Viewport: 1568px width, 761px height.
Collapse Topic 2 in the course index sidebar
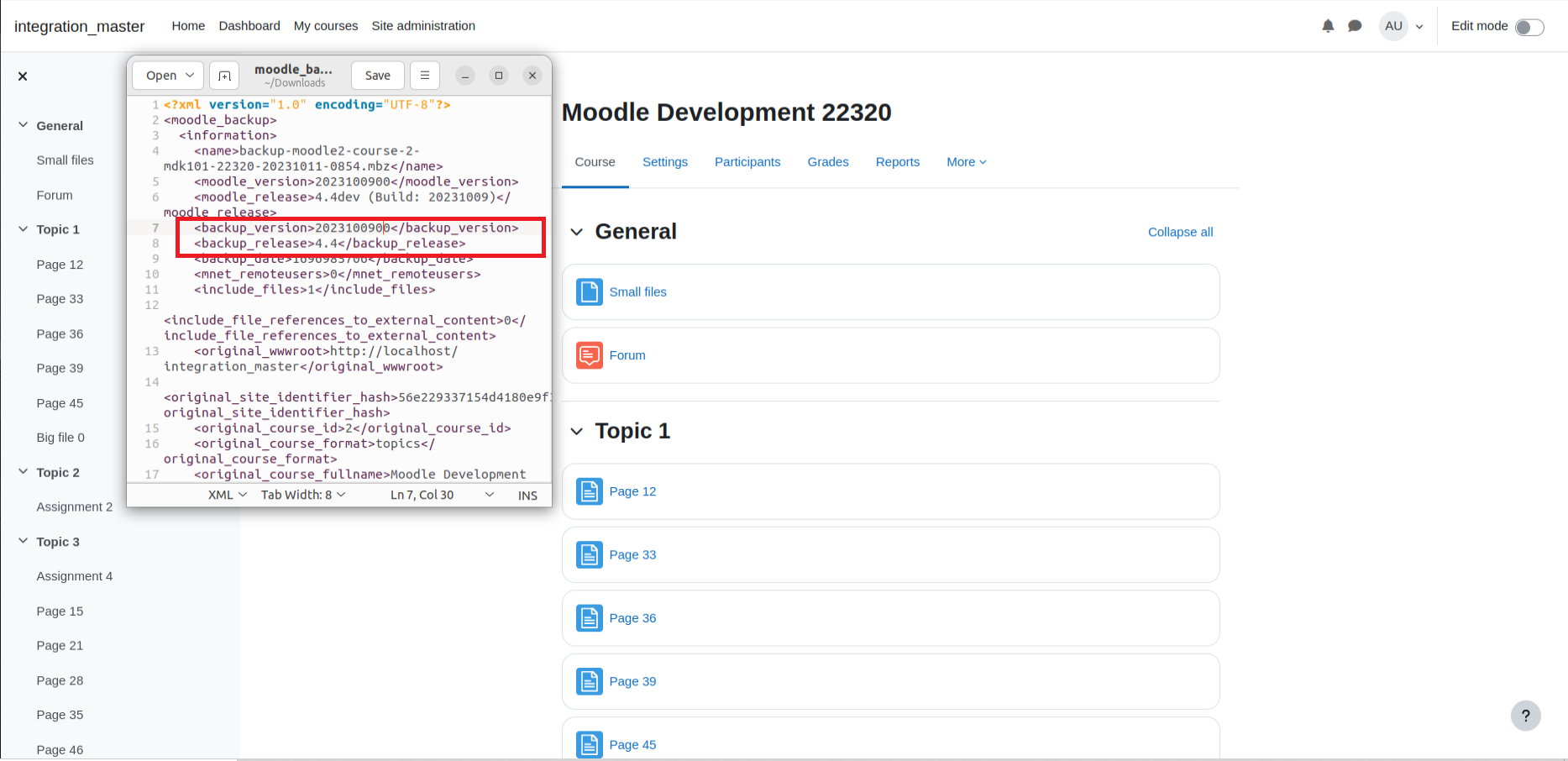pyautogui.click(x=23, y=472)
